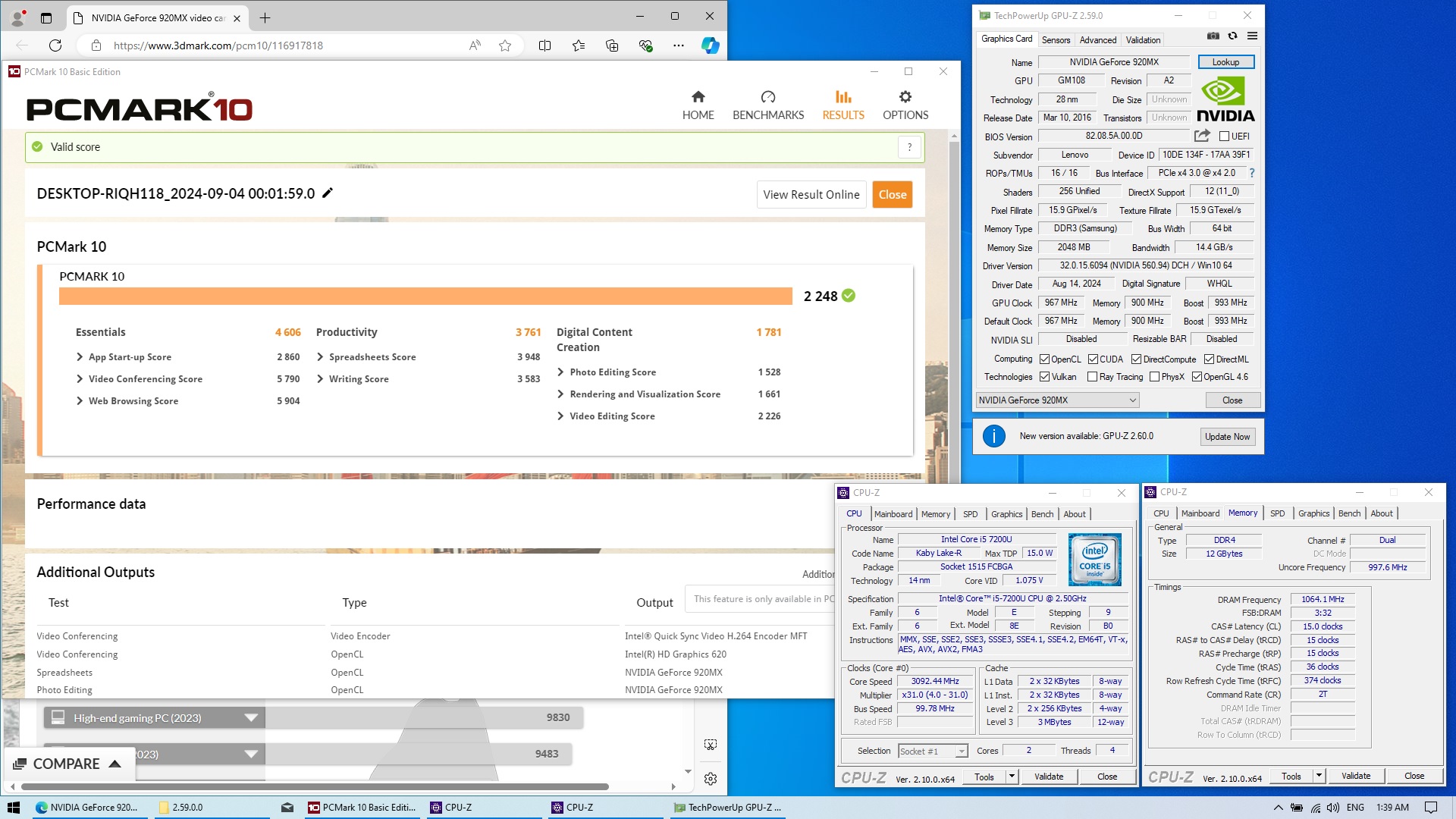The image size is (1456, 819).
Task: Toggle OpenGL 4.6 checkbox
Action: click(1197, 377)
